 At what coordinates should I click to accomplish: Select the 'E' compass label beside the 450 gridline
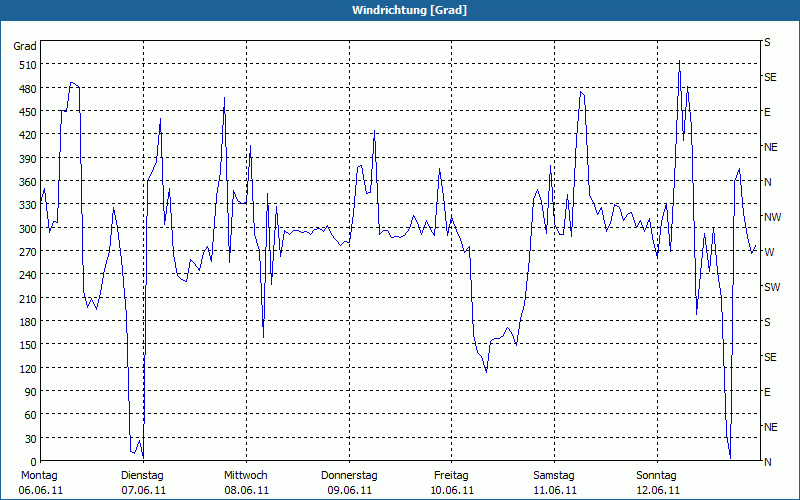tap(767, 112)
